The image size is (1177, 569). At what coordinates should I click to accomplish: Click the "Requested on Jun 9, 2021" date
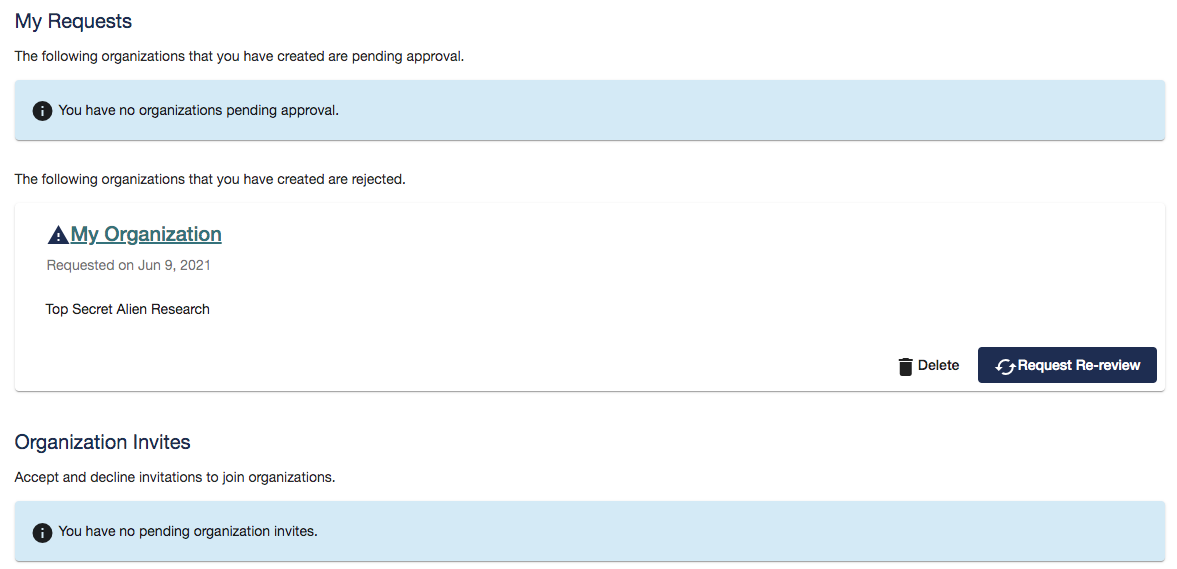click(x=129, y=266)
